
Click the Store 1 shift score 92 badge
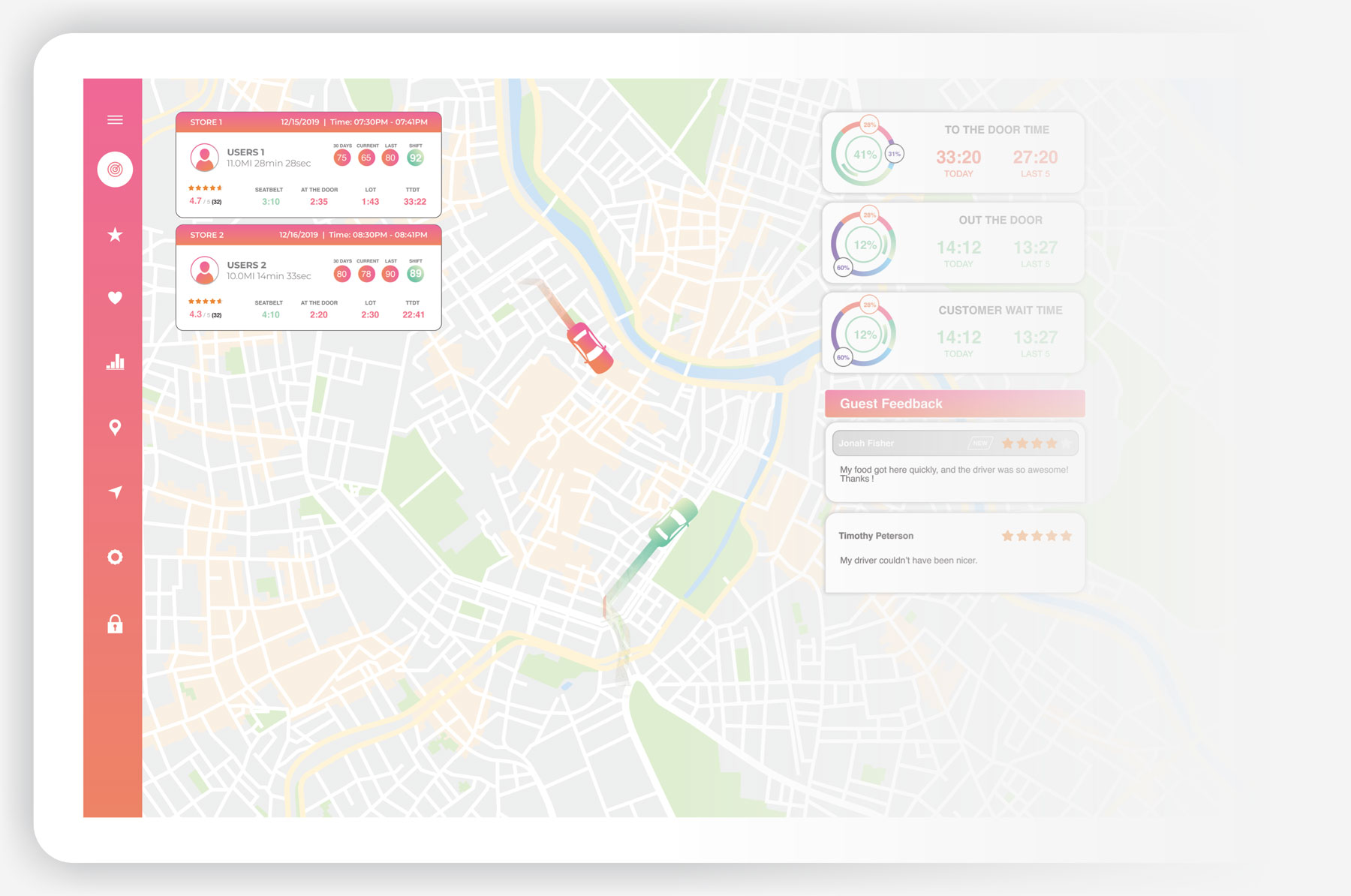tap(415, 158)
